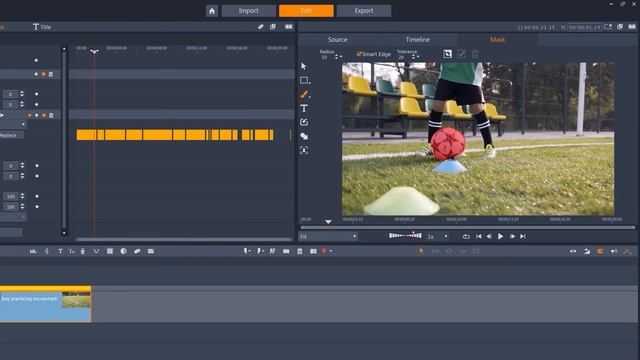This screenshot has height=360, width=640.
Task: Jump to end of clip
Action: click(522, 236)
